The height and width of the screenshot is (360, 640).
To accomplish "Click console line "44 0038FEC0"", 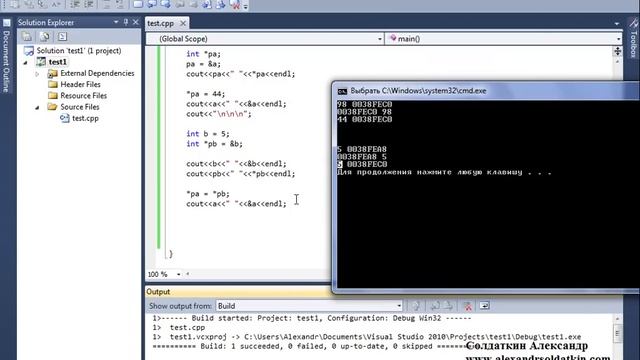I will tap(364, 120).
